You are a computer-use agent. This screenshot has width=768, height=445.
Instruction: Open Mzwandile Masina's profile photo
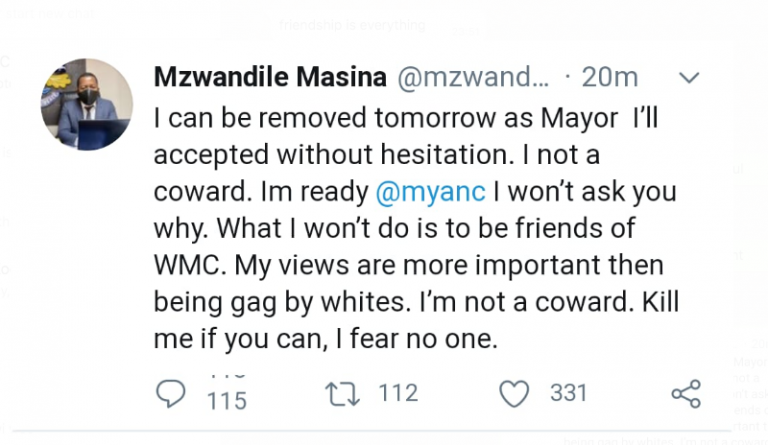point(87,104)
